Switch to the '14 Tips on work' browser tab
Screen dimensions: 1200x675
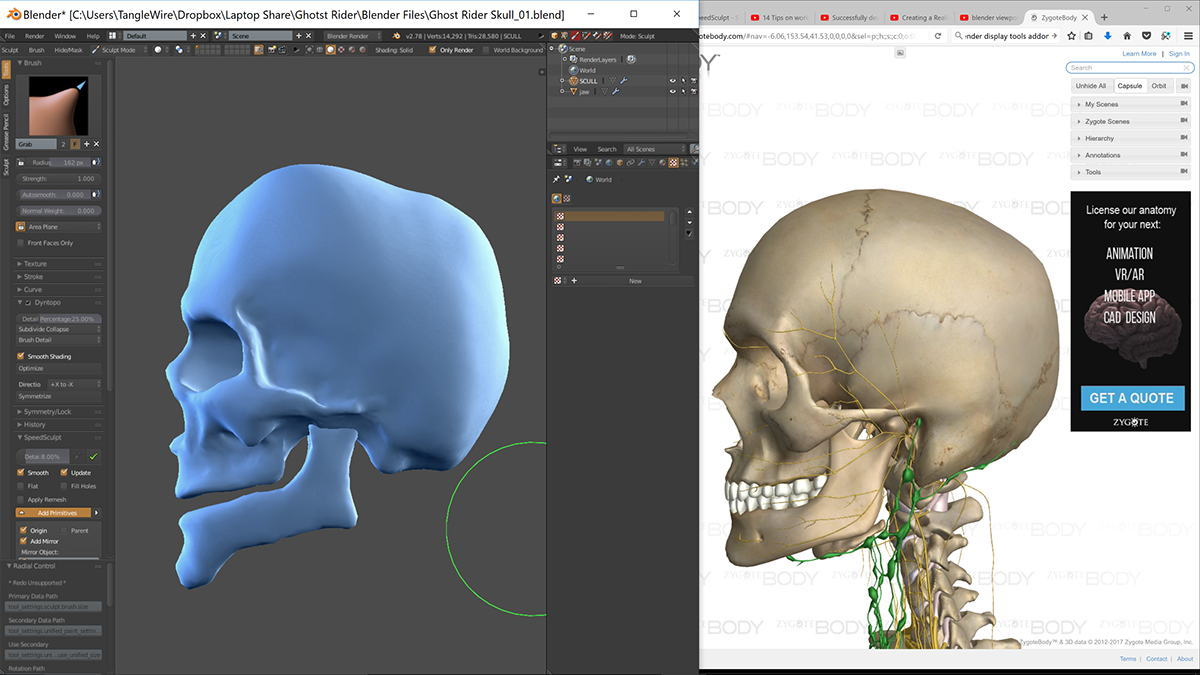tap(782, 17)
